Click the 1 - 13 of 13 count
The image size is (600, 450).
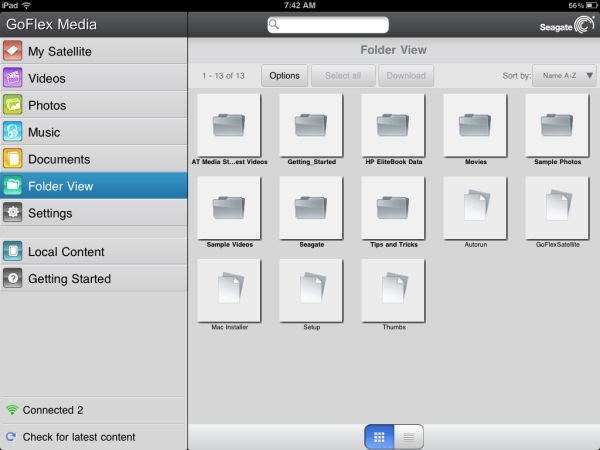tap(223, 76)
